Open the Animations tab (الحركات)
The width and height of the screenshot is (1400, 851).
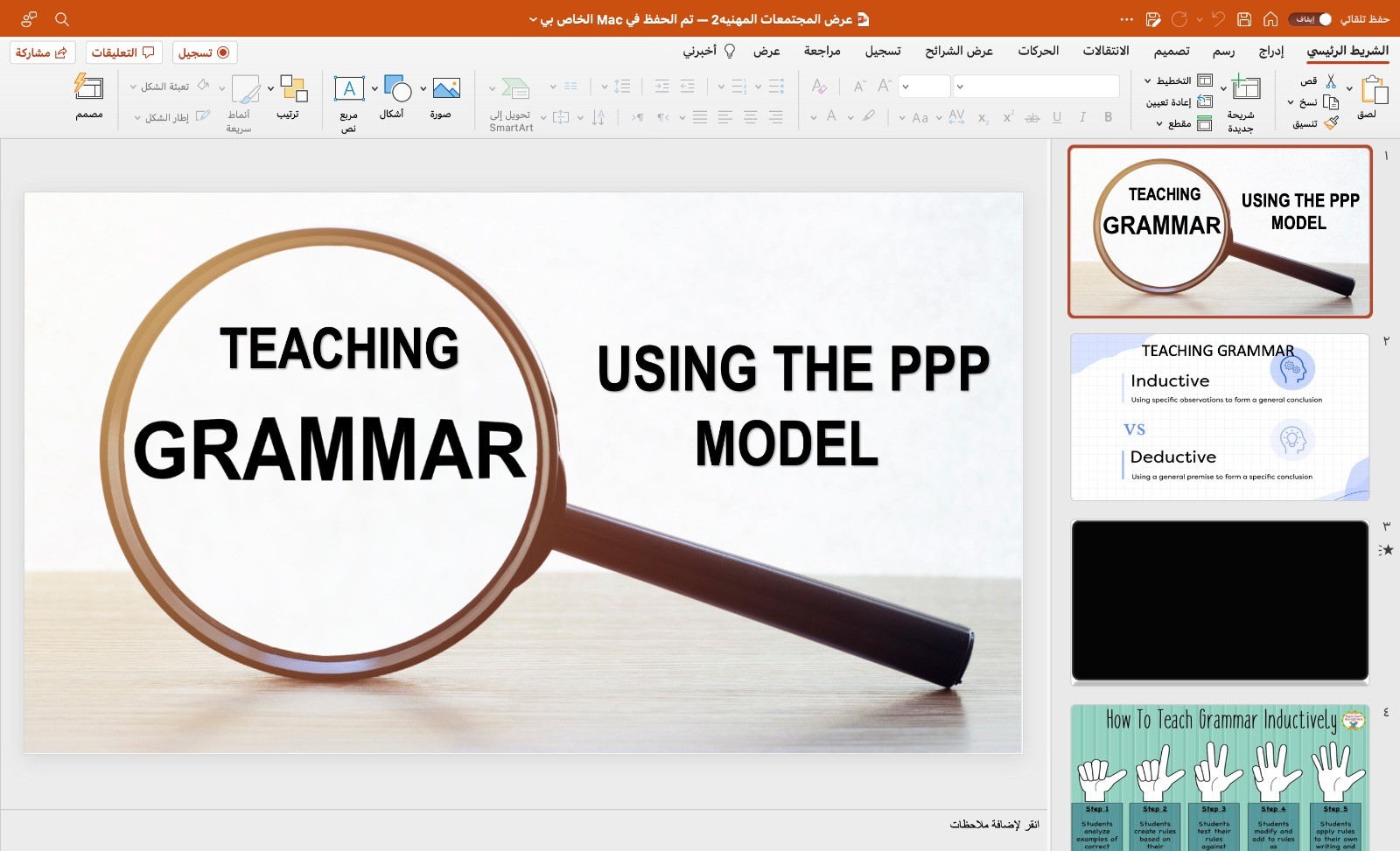[x=1039, y=51]
